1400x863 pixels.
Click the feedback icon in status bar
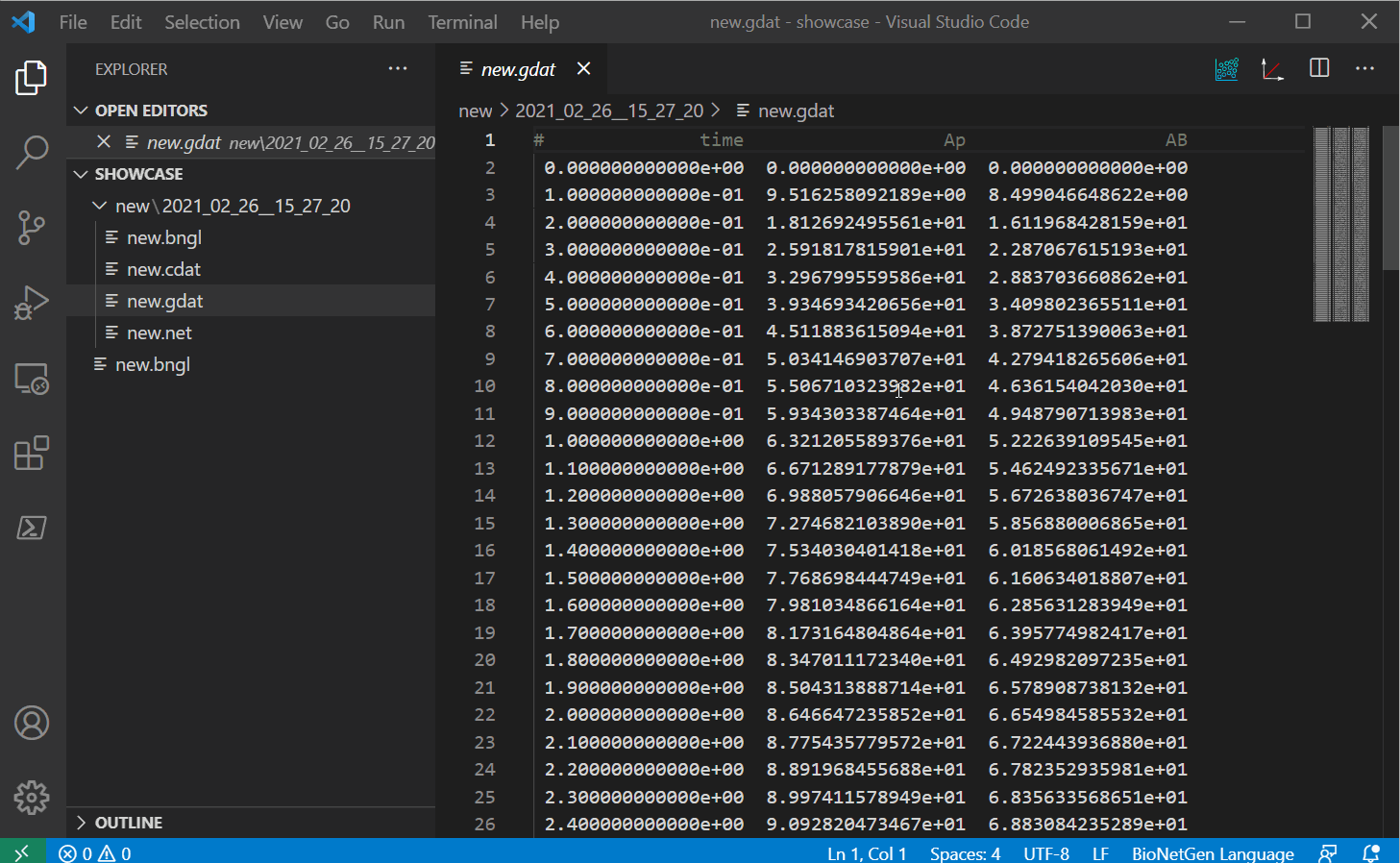click(1328, 853)
